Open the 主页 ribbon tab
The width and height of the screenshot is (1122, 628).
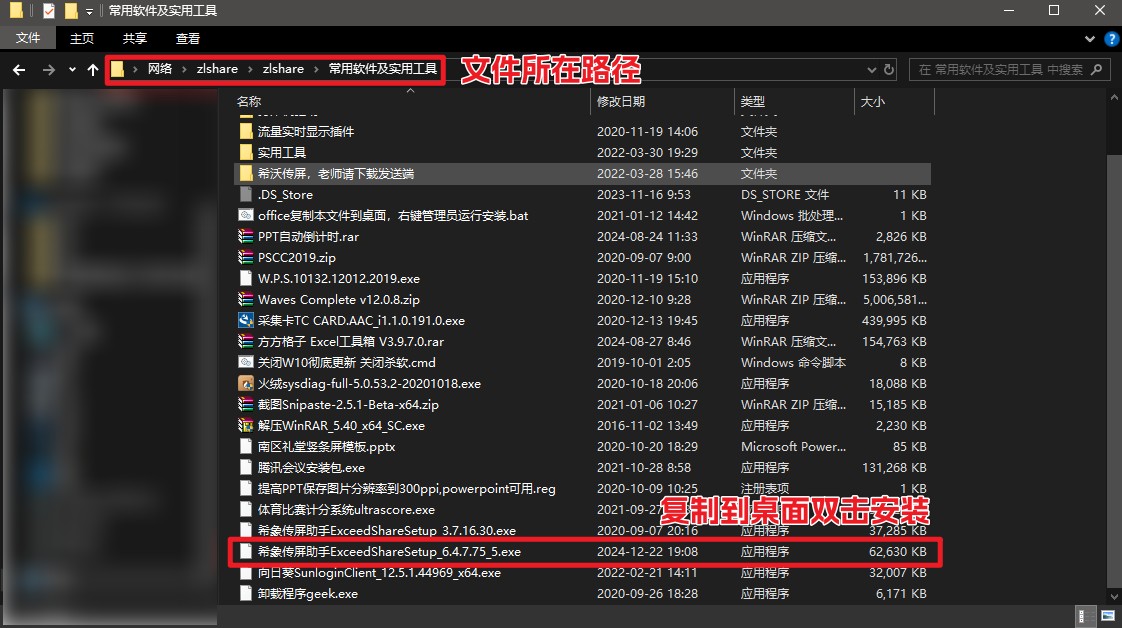(x=82, y=39)
